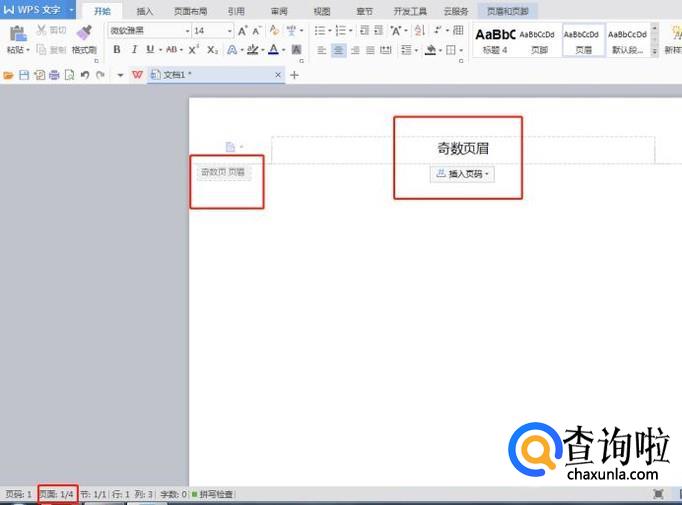Click the Save icon in quick access bar
Image resolution: width=682 pixels, height=505 pixels.
(23, 75)
